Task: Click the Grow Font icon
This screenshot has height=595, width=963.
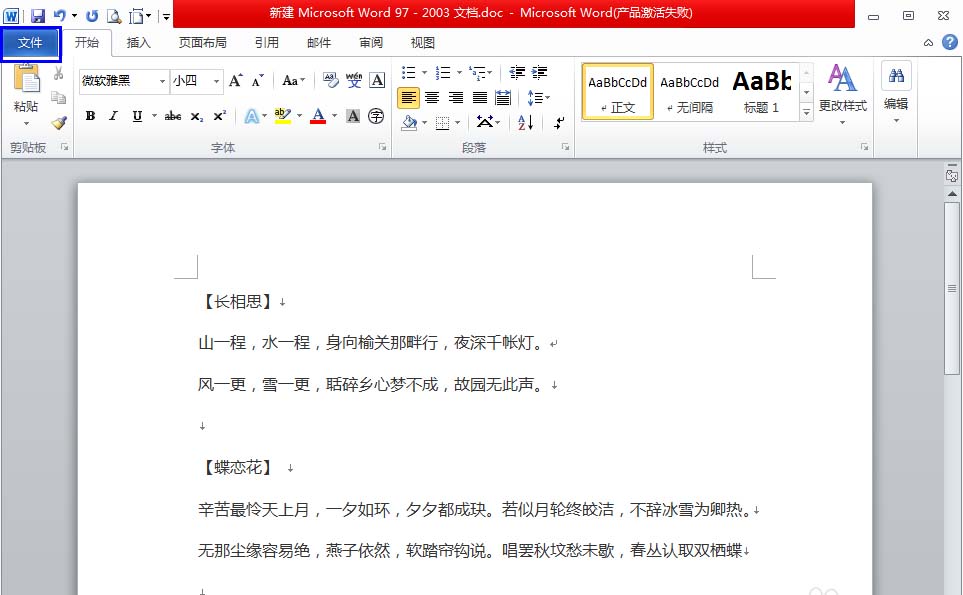Action: [x=236, y=81]
